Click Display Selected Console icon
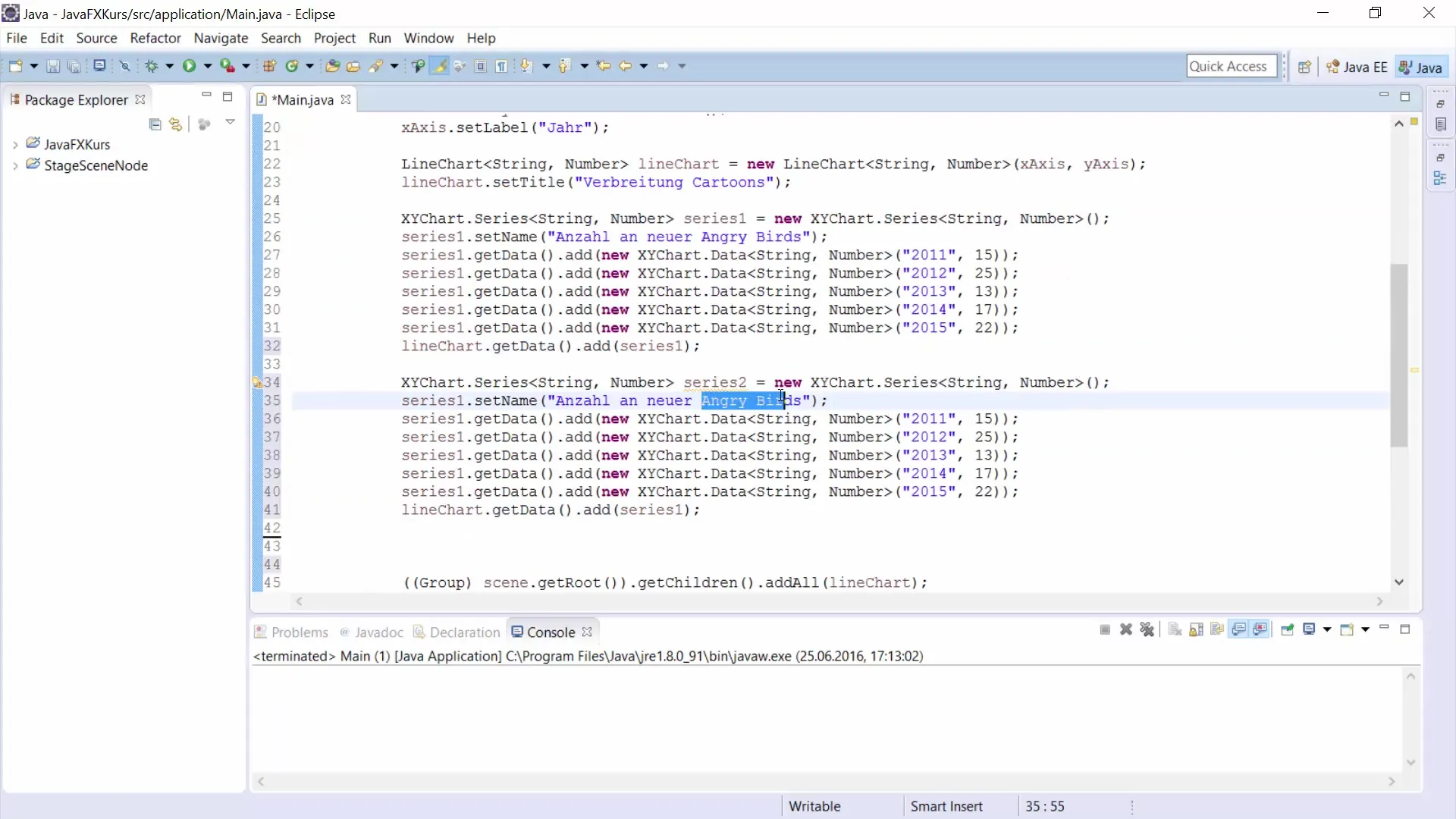 1310,629
